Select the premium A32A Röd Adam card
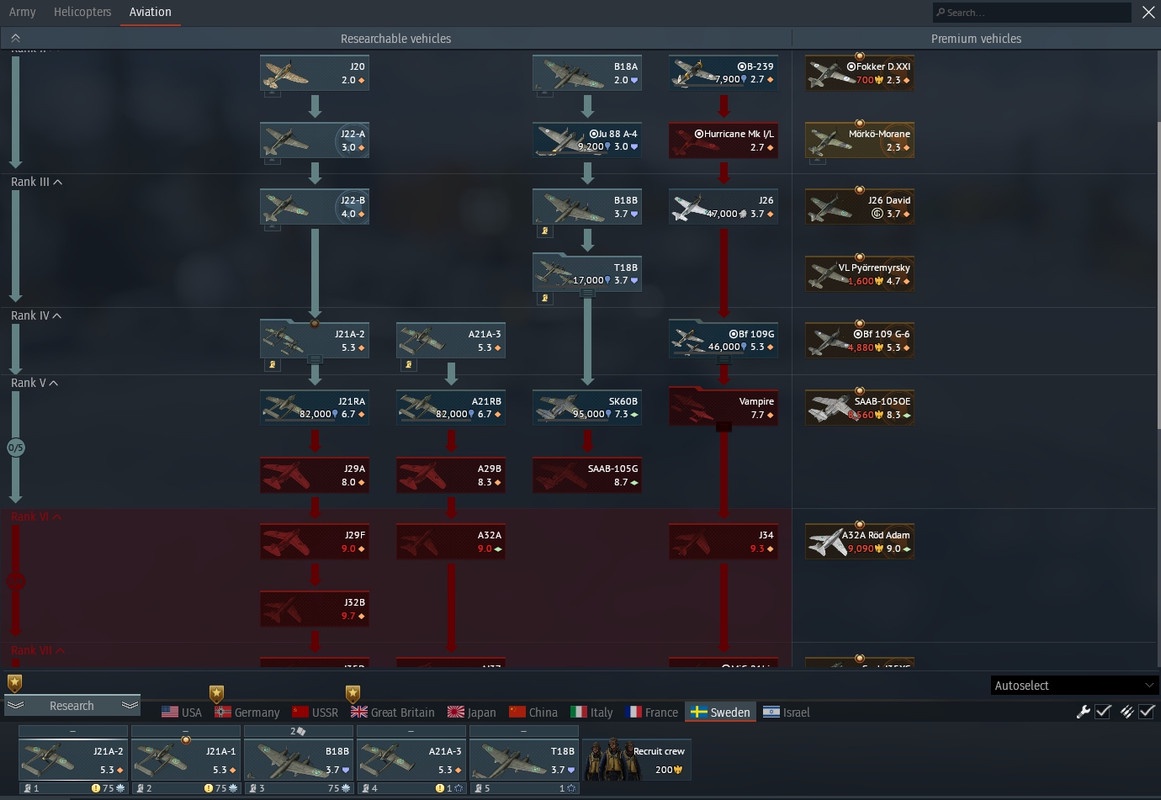Image resolution: width=1161 pixels, height=800 pixels. tap(860, 541)
